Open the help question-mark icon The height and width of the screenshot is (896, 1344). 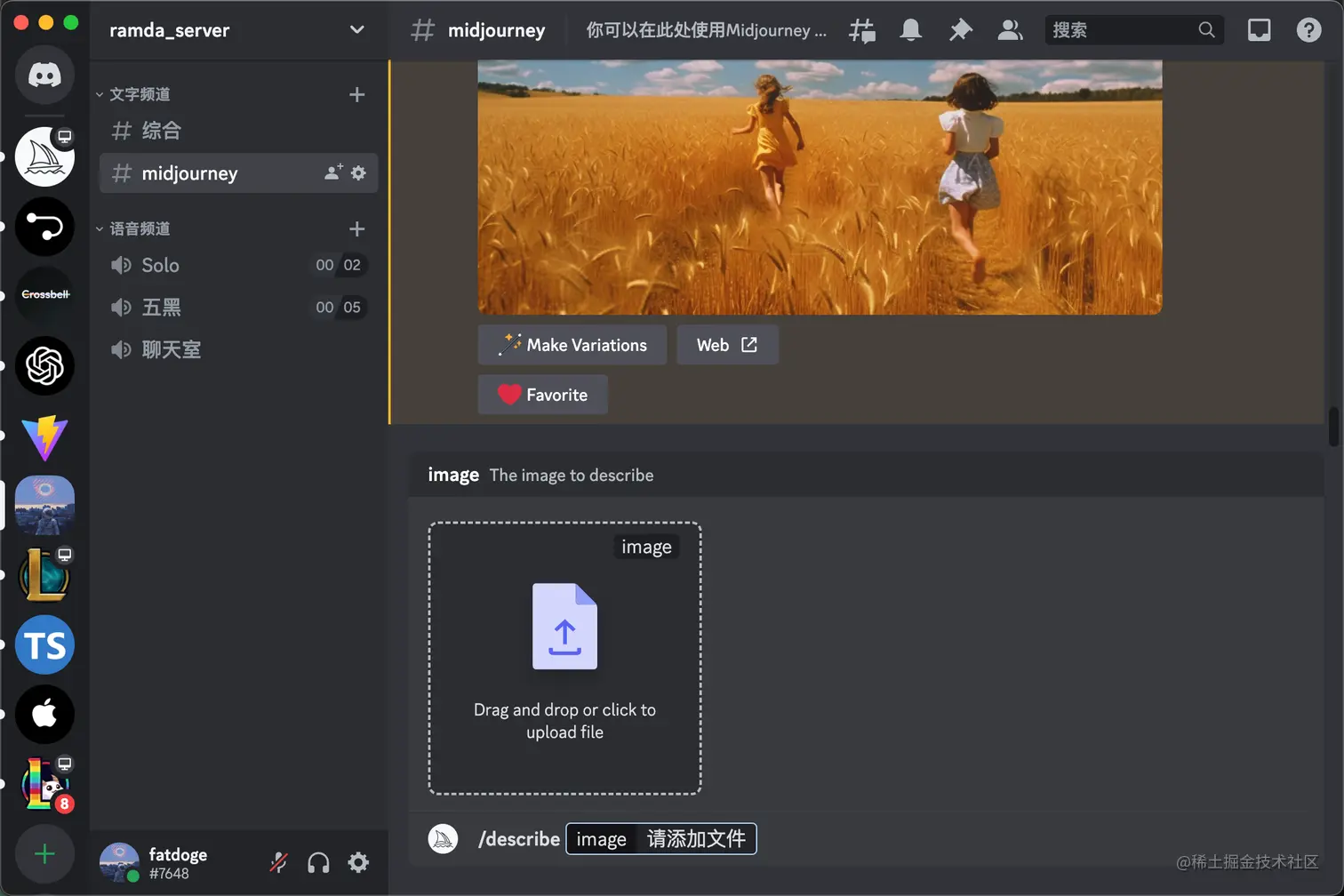(x=1308, y=30)
